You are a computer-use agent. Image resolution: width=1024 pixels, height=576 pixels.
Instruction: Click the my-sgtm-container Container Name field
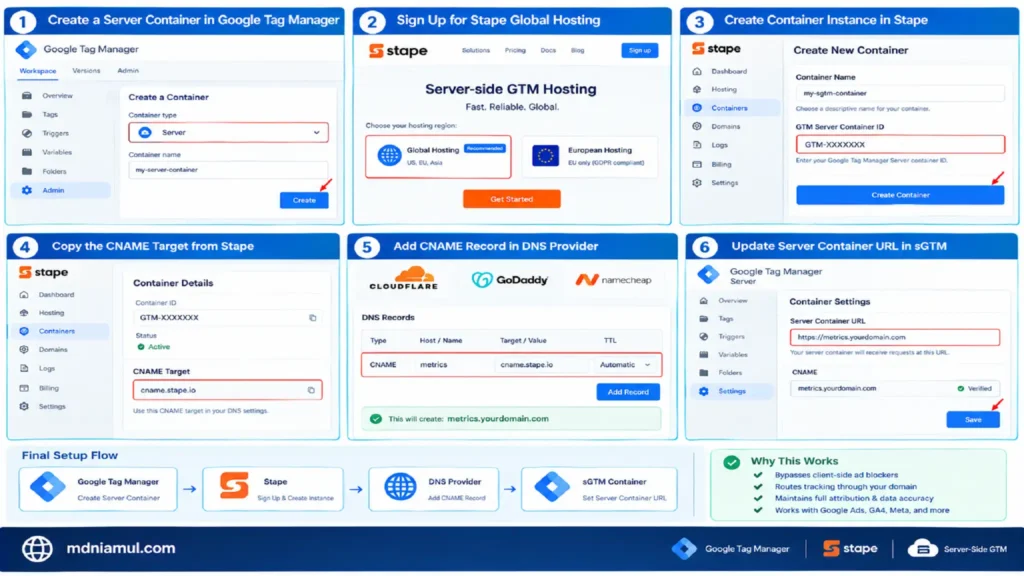click(900, 93)
